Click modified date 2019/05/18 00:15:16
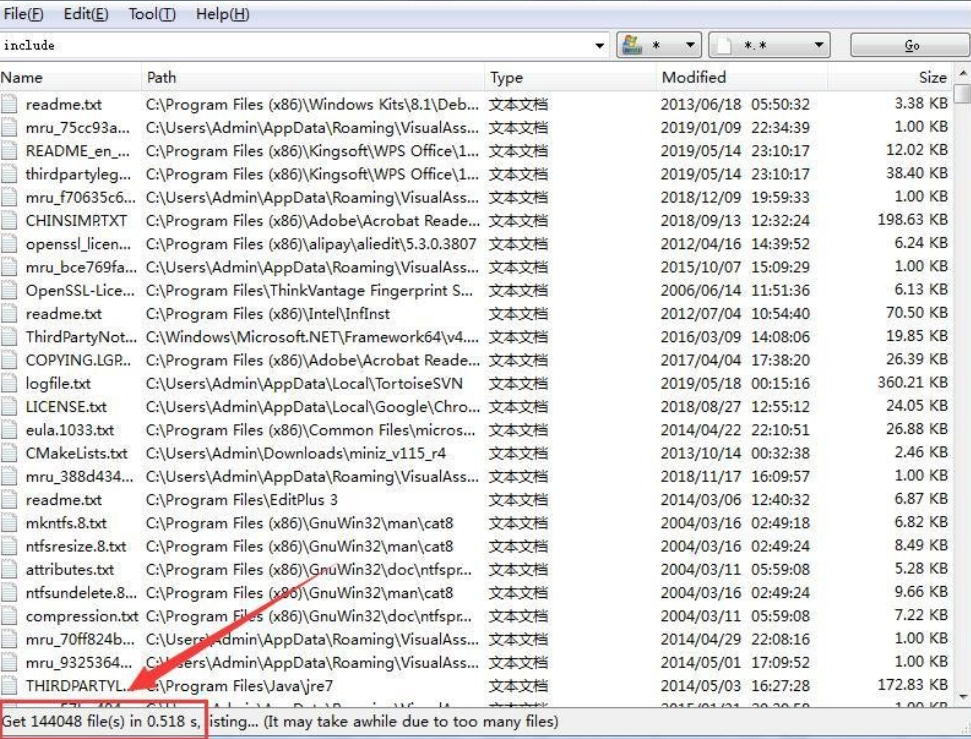 (x=735, y=383)
